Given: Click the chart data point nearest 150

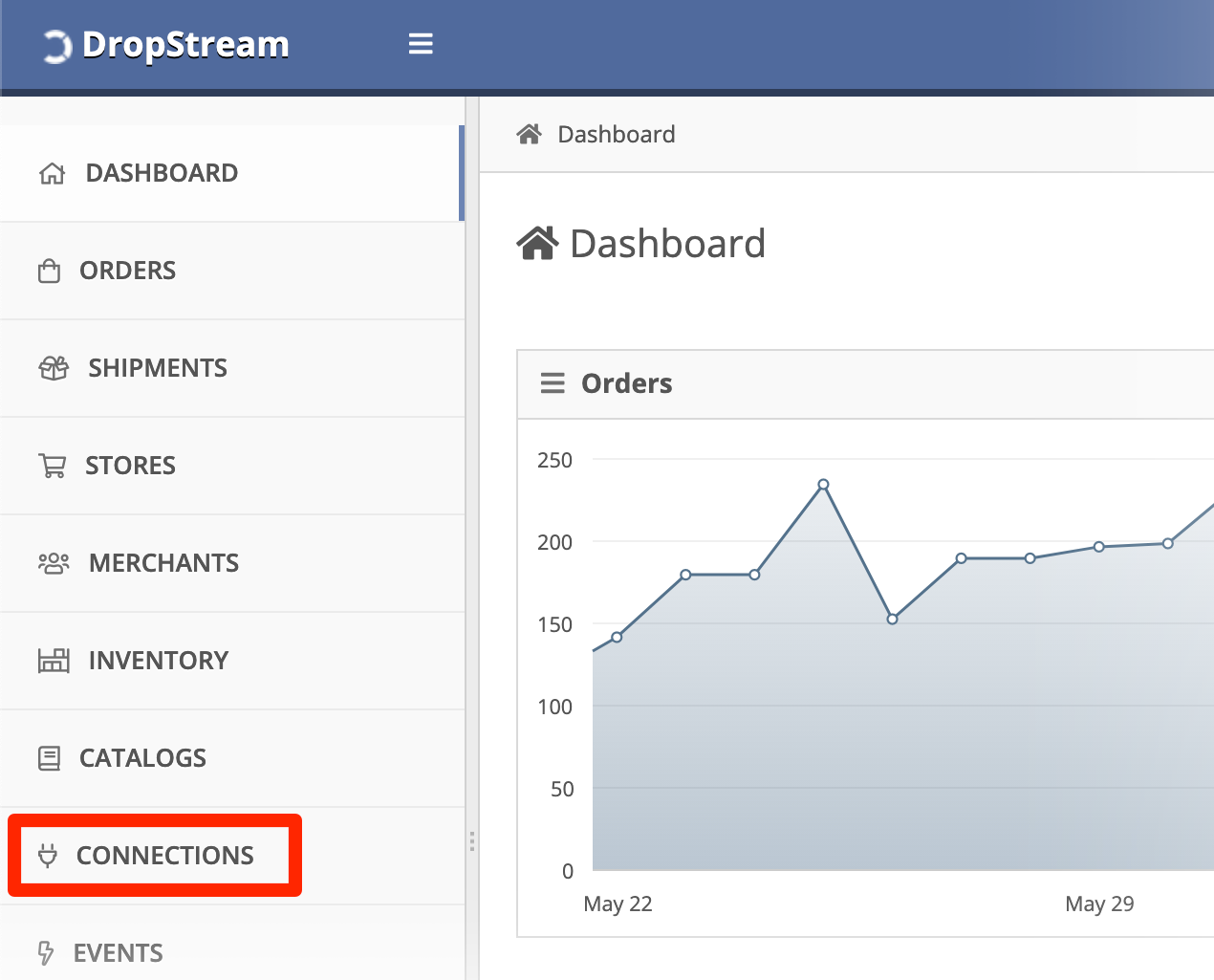Looking at the screenshot, I should (892, 620).
